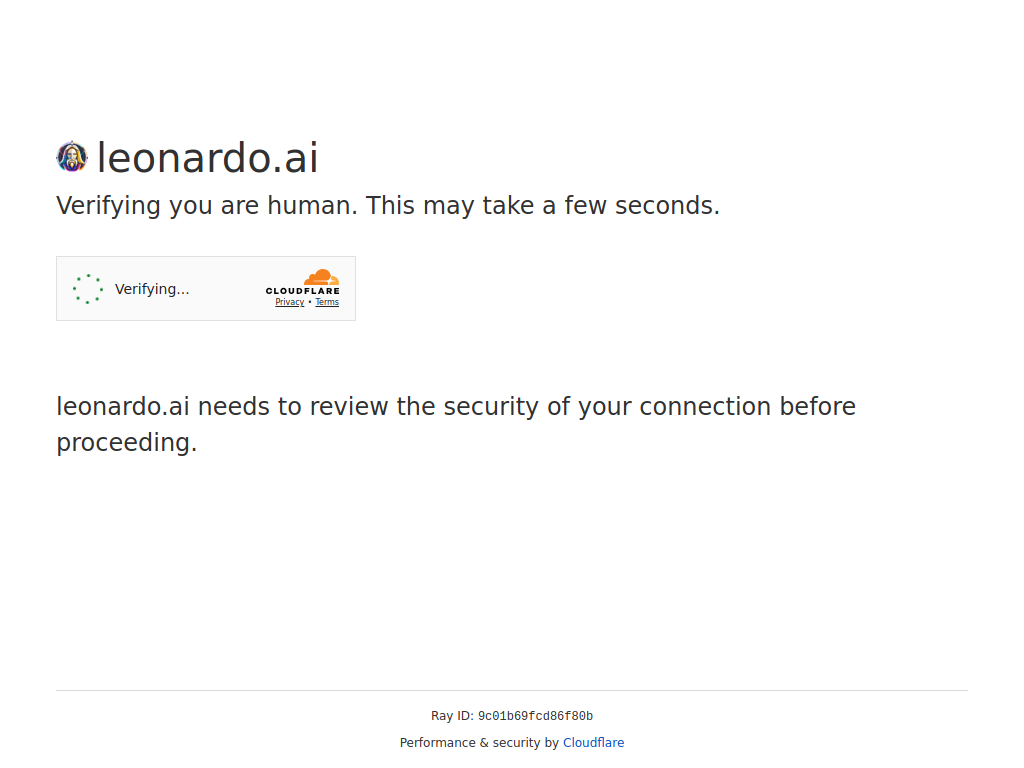The width and height of the screenshot is (1024, 768).
Task: Select the Ray ID code value
Action: (535, 716)
